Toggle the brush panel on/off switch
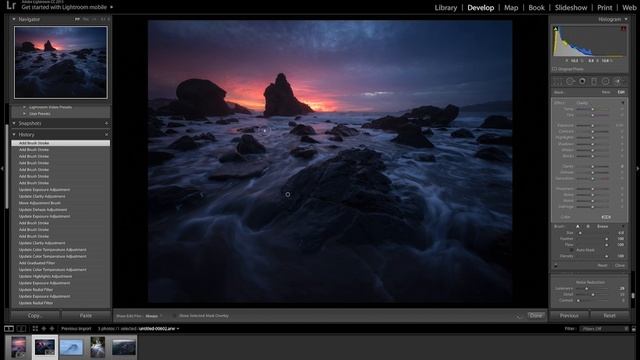This screenshot has width=640, height=360. 556,266
